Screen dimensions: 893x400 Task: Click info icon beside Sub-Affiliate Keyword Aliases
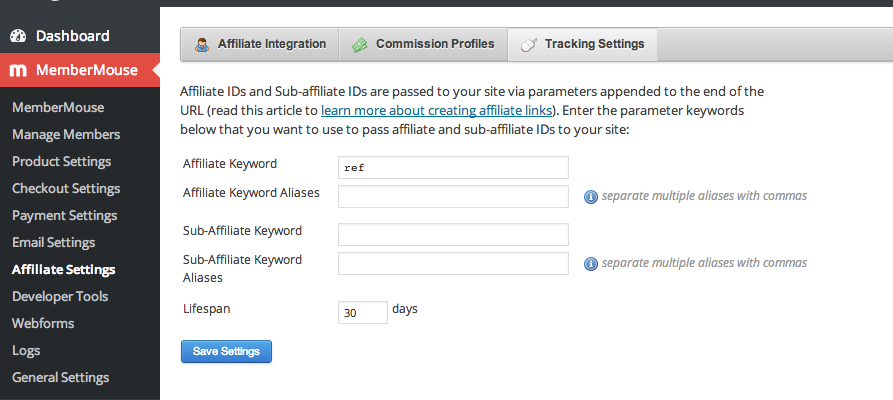tap(591, 264)
